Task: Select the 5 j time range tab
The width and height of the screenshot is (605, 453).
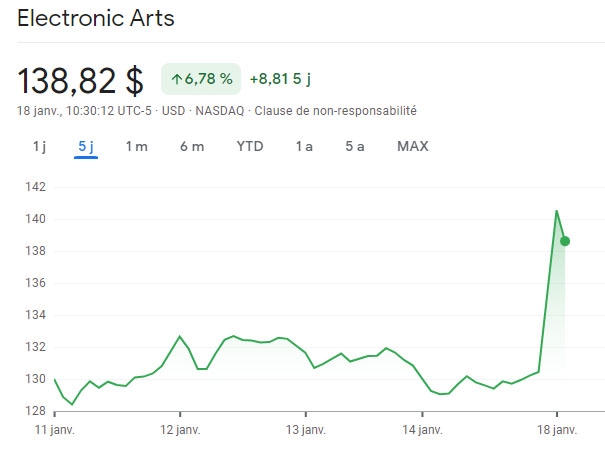Action: 85,147
